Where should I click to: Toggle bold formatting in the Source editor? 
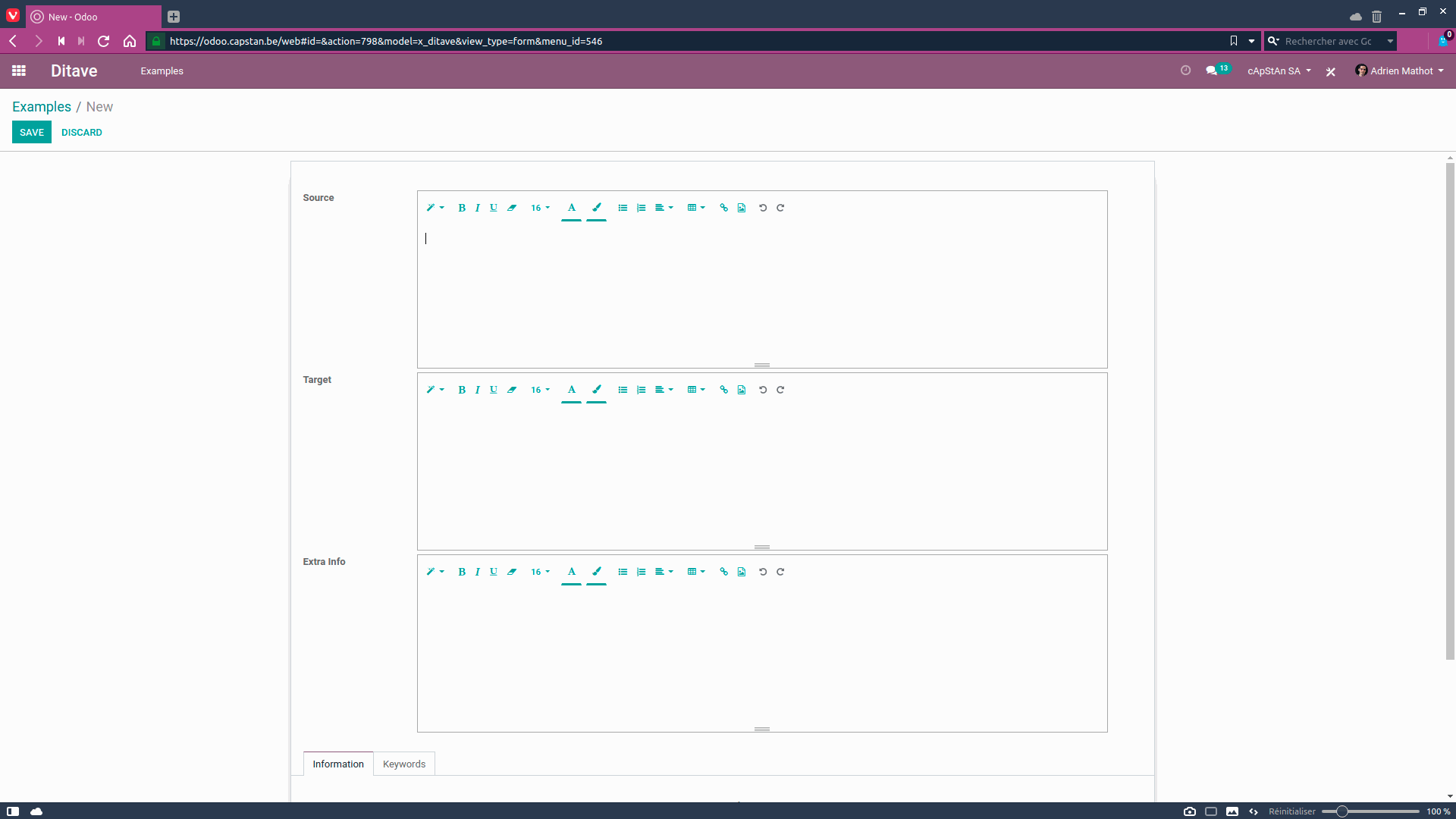(462, 208)
